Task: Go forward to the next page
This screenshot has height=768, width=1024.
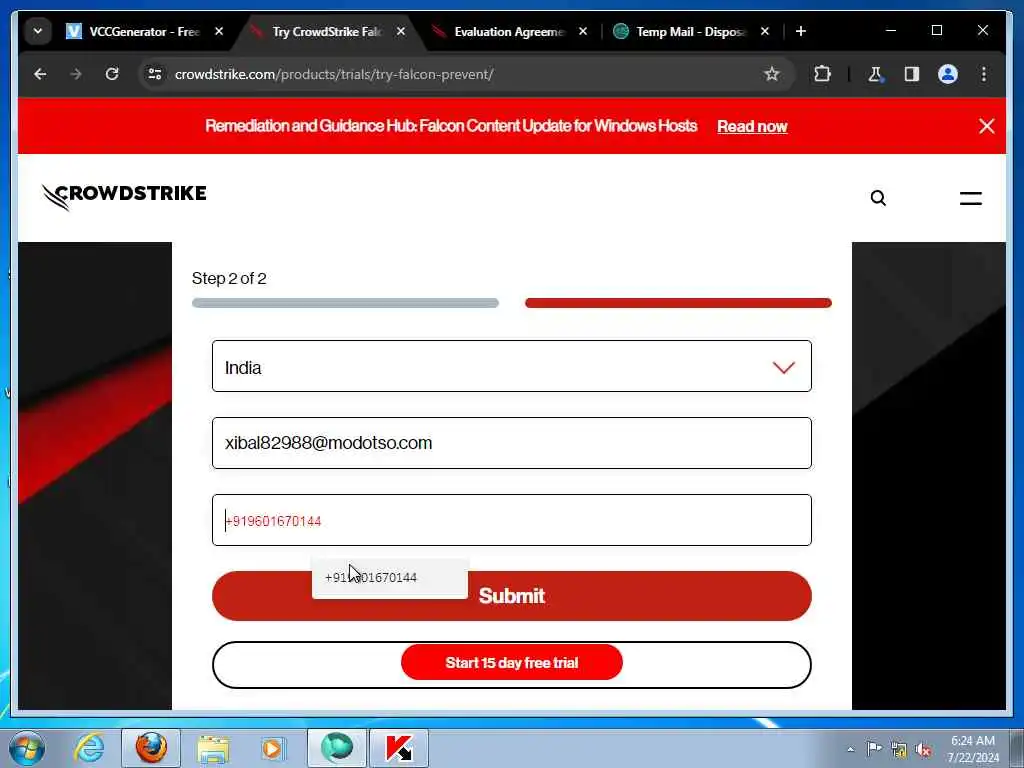Action: (76, 74)
